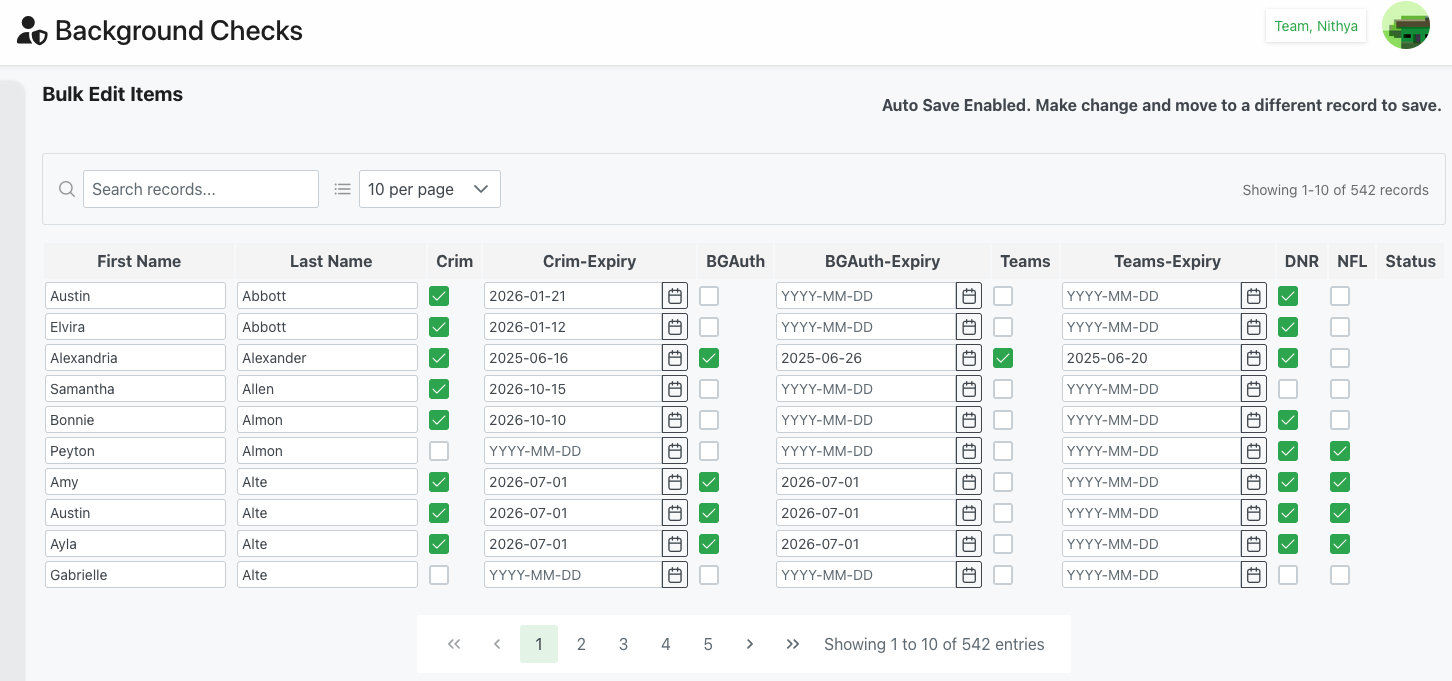Open BGAuth-Expiry calendar for Amy Alte
This screenshot has width=1452, height=681.
point(968,482)
